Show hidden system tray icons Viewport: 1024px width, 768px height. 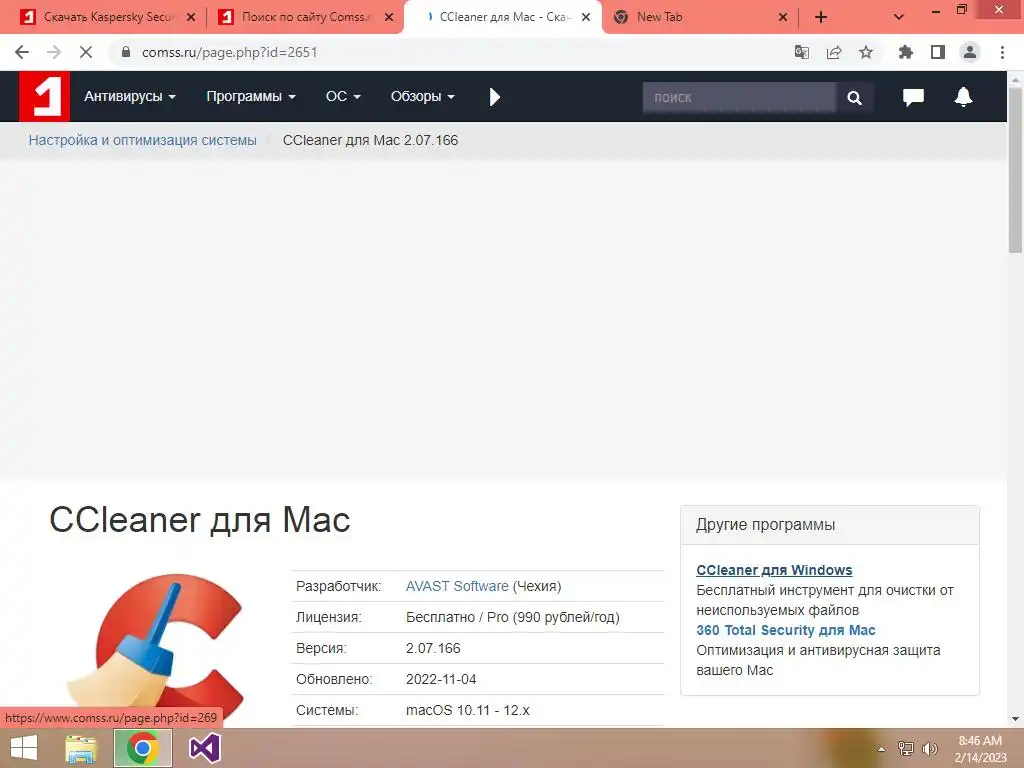click(x=881, y=749)
